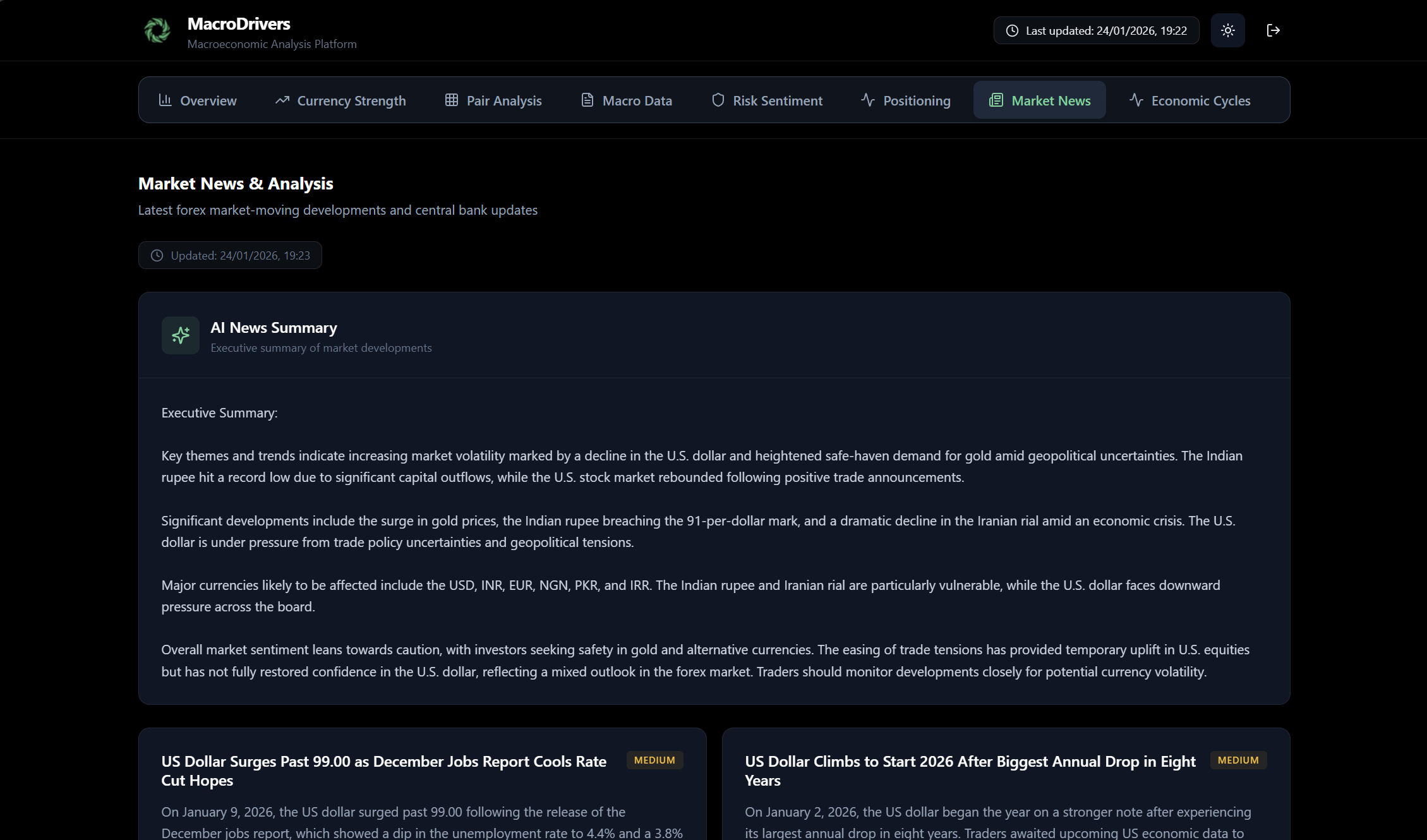The width and height of the screenshot is (1427, 840).
Task: Go to the Risk Sentiment tab
Action: 767,100
